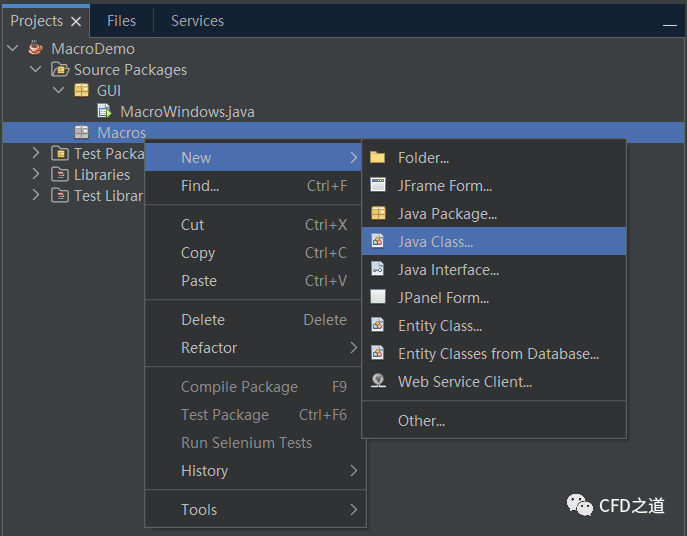Switch to the Services tab
This screenshot has width=687, height=536.
click(x=197, y=21)
